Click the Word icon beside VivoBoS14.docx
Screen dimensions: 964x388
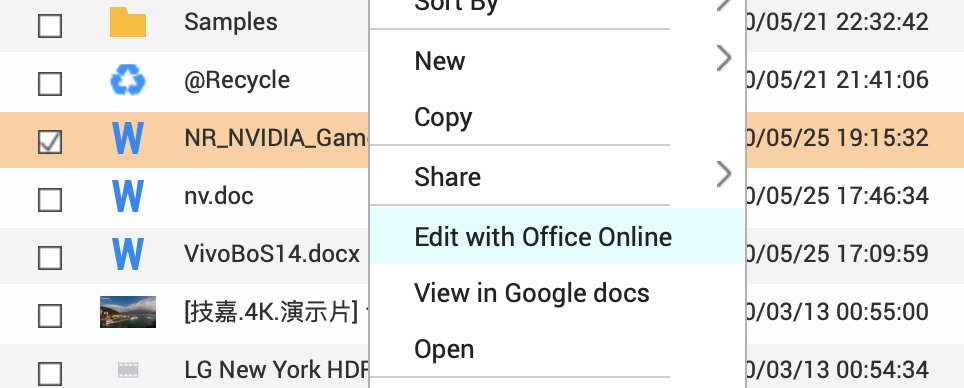[x=128, y=254]
